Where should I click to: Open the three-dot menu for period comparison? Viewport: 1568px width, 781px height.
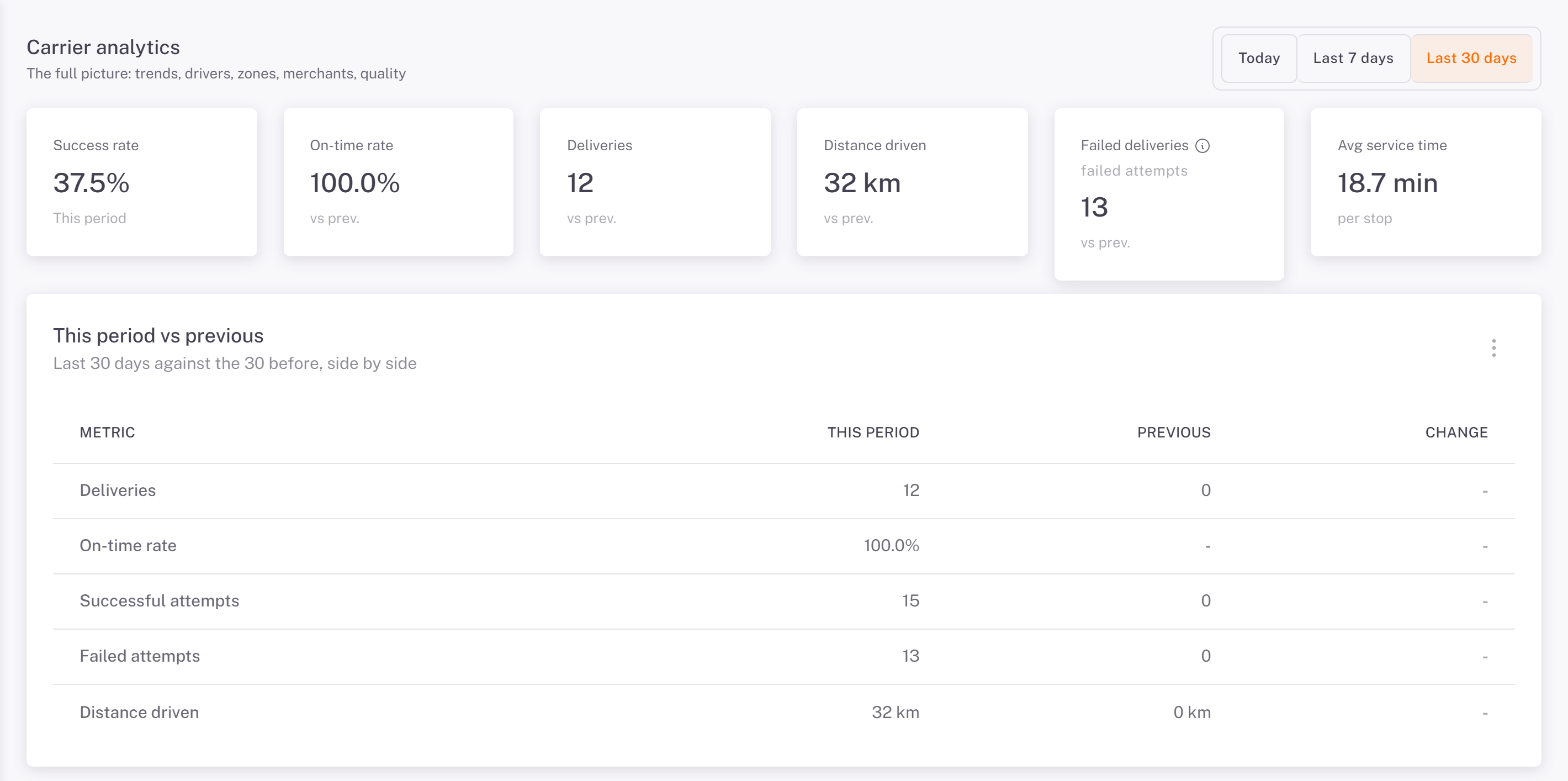[x=1493, y=347]
